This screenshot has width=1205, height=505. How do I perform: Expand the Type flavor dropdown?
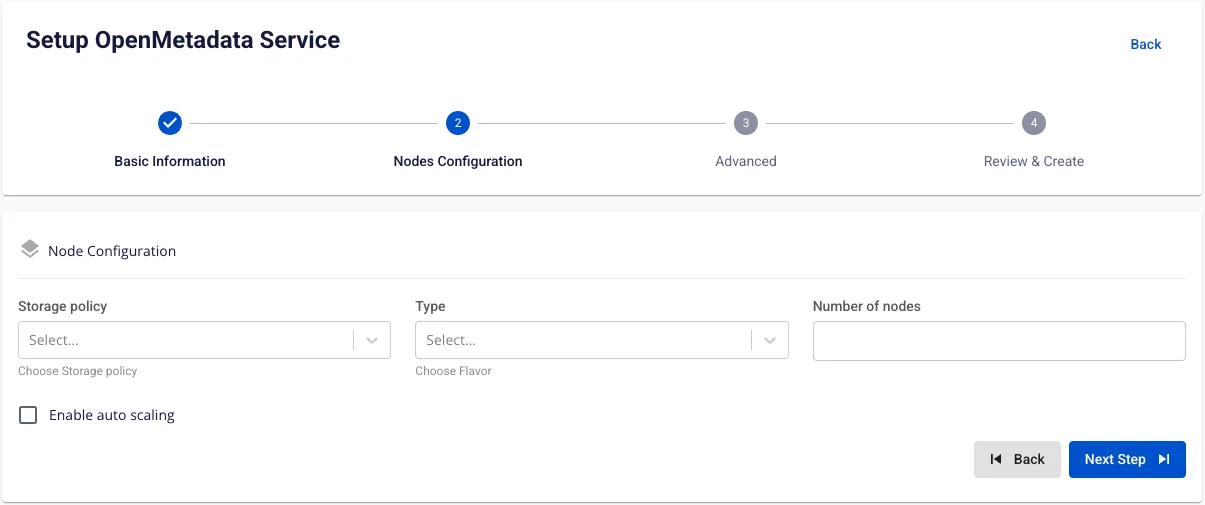coord(602,340)
